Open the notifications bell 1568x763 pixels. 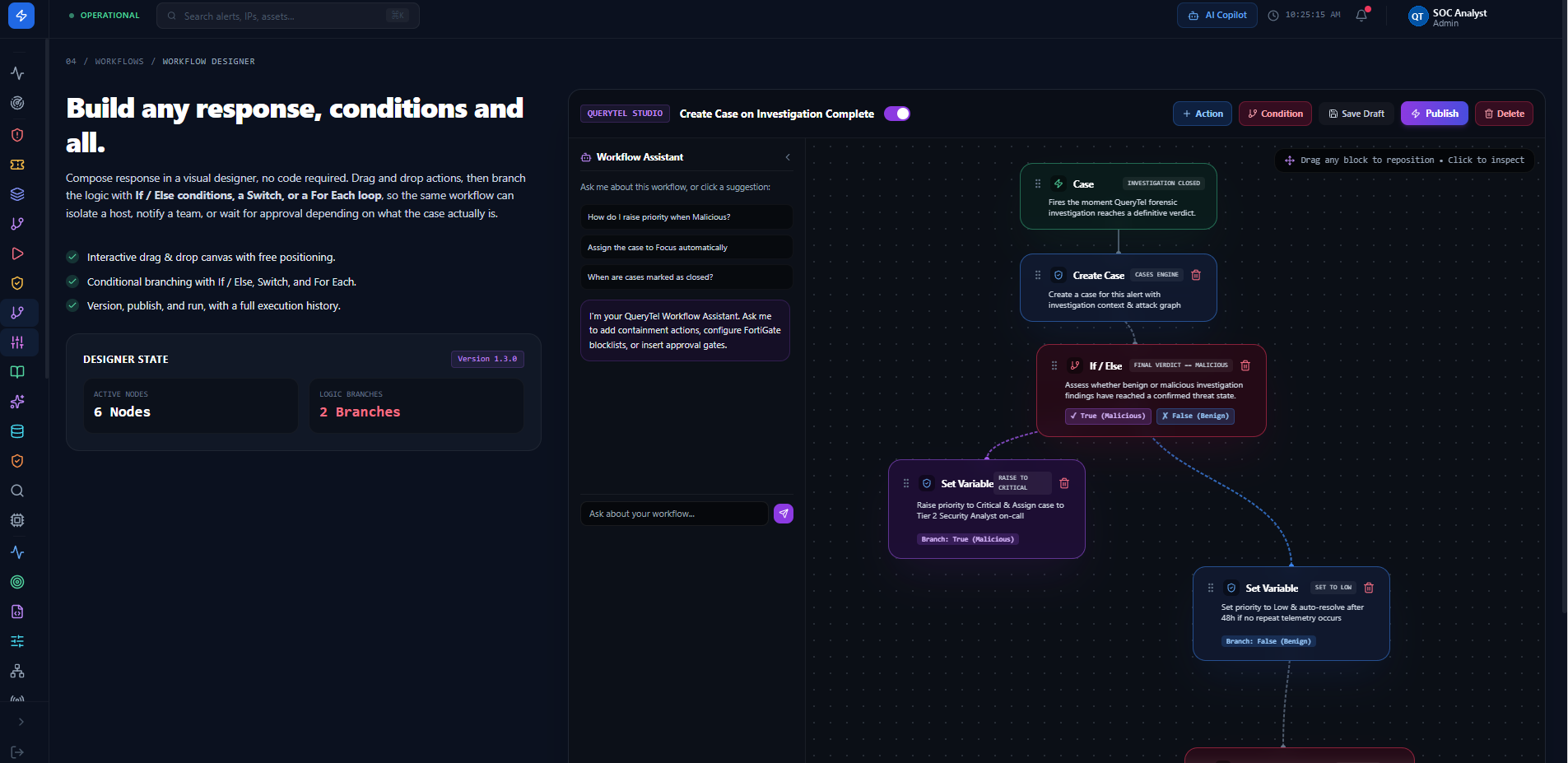(1361, 15)
